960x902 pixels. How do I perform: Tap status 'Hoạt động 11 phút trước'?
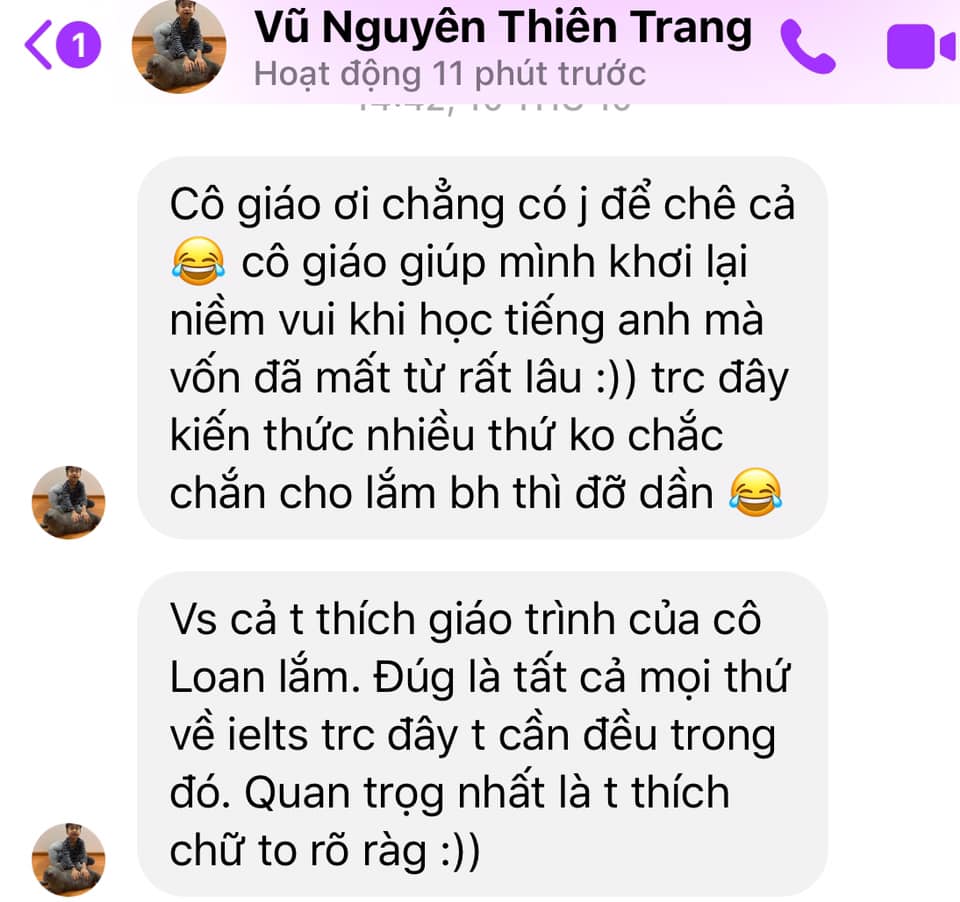[x=450, y=74]
